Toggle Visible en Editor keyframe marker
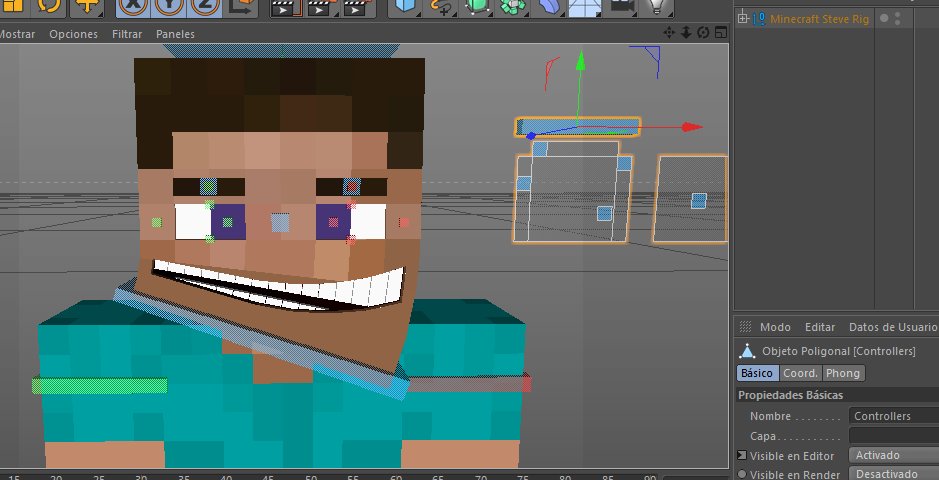 pos(742,455)
